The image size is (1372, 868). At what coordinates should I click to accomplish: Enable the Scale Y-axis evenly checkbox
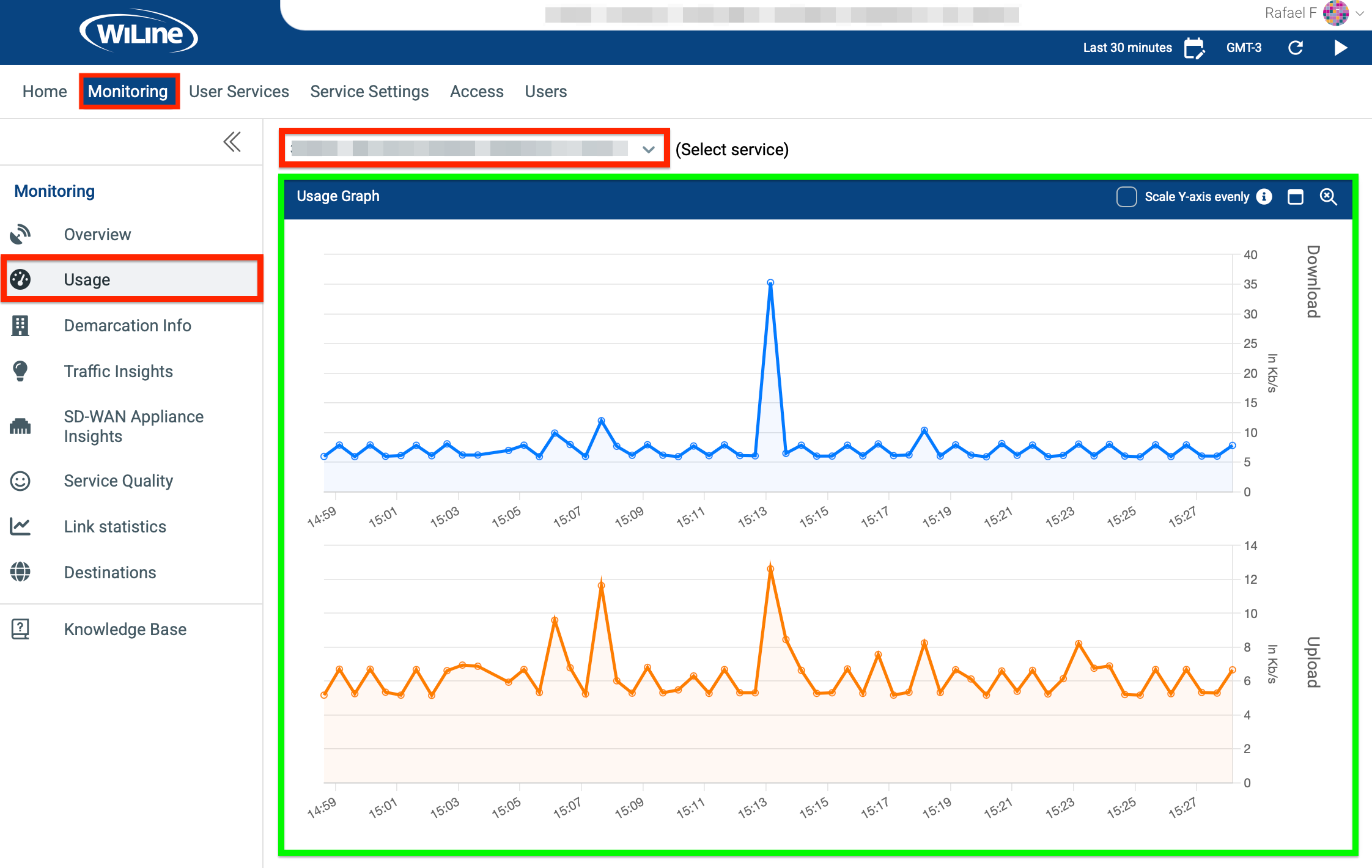click(1126, 197)
